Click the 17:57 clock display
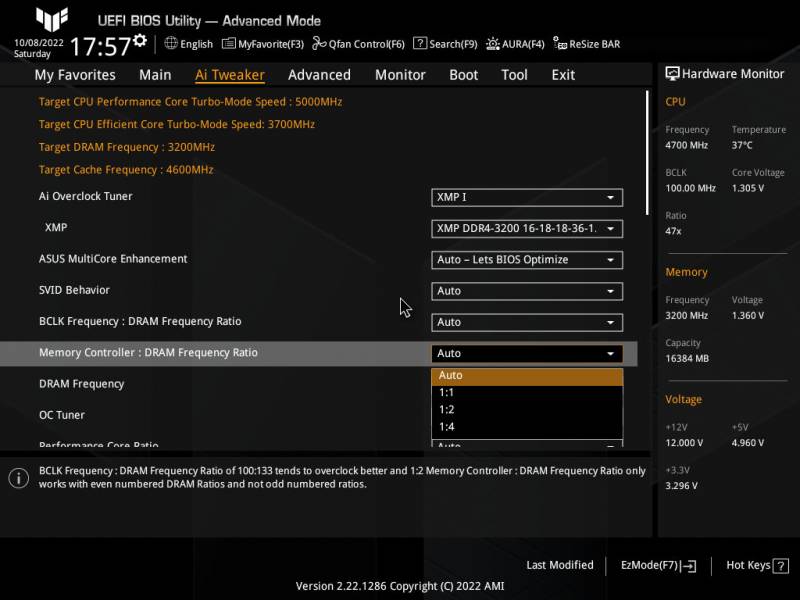Image resolution: width=800 pixels, height=600 pixels. (100, 46)
